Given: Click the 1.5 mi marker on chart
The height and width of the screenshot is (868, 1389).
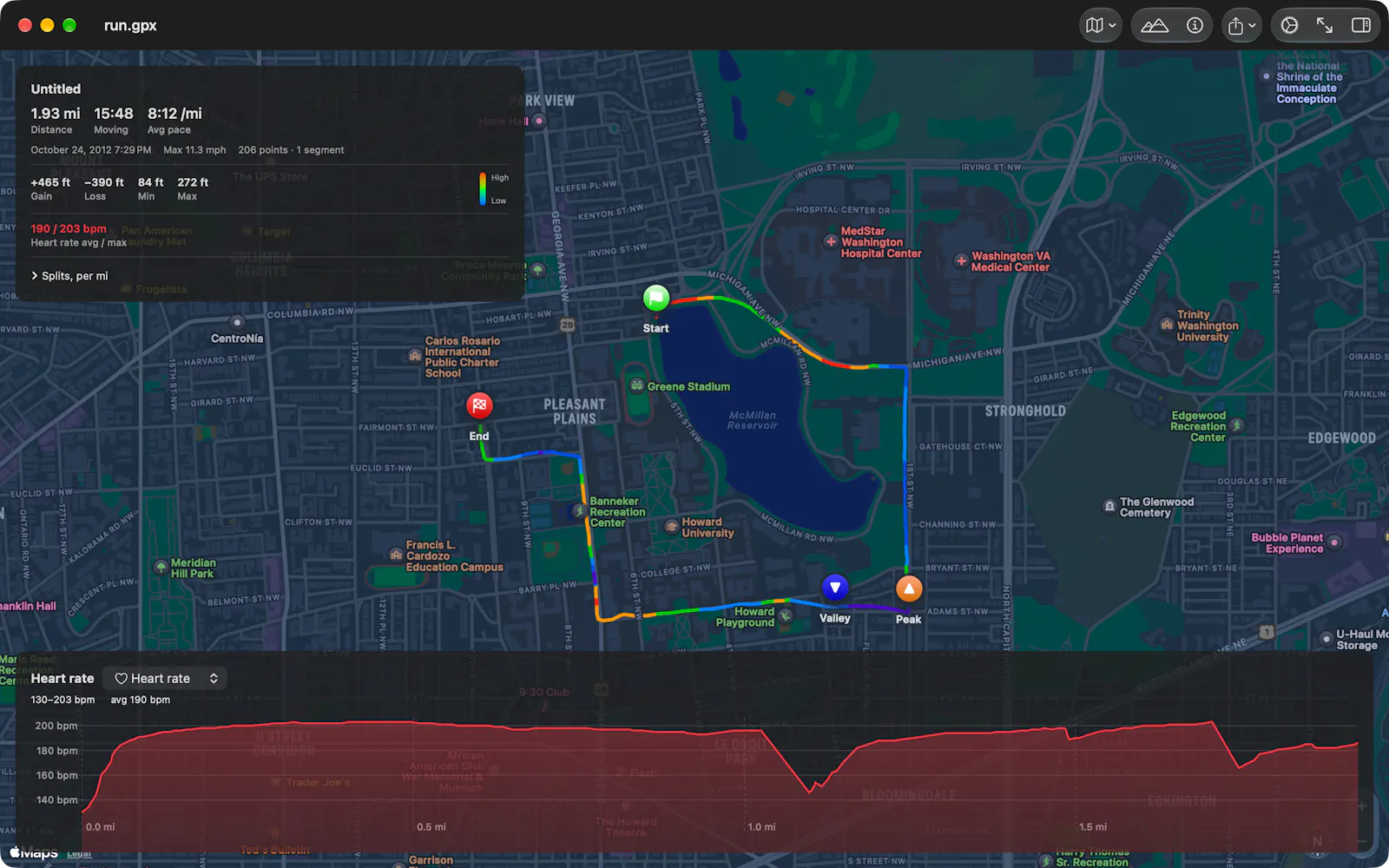Looking at the screenshot, I should click(x=1093, y=827).
